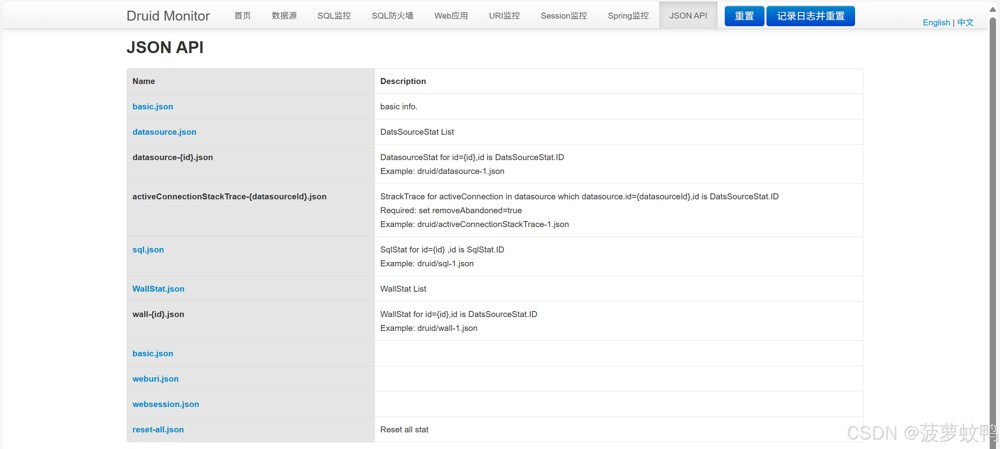Image resolution: width=1000 pixels, height=449 pixels.
Task: Open the sql.json link
Action: pos(148,250)
